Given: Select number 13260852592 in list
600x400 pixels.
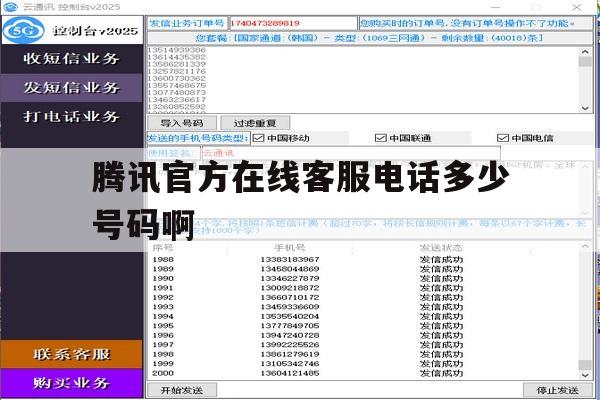Looking at the screenshot, I should pyautogui.click(x=177, y=106).
